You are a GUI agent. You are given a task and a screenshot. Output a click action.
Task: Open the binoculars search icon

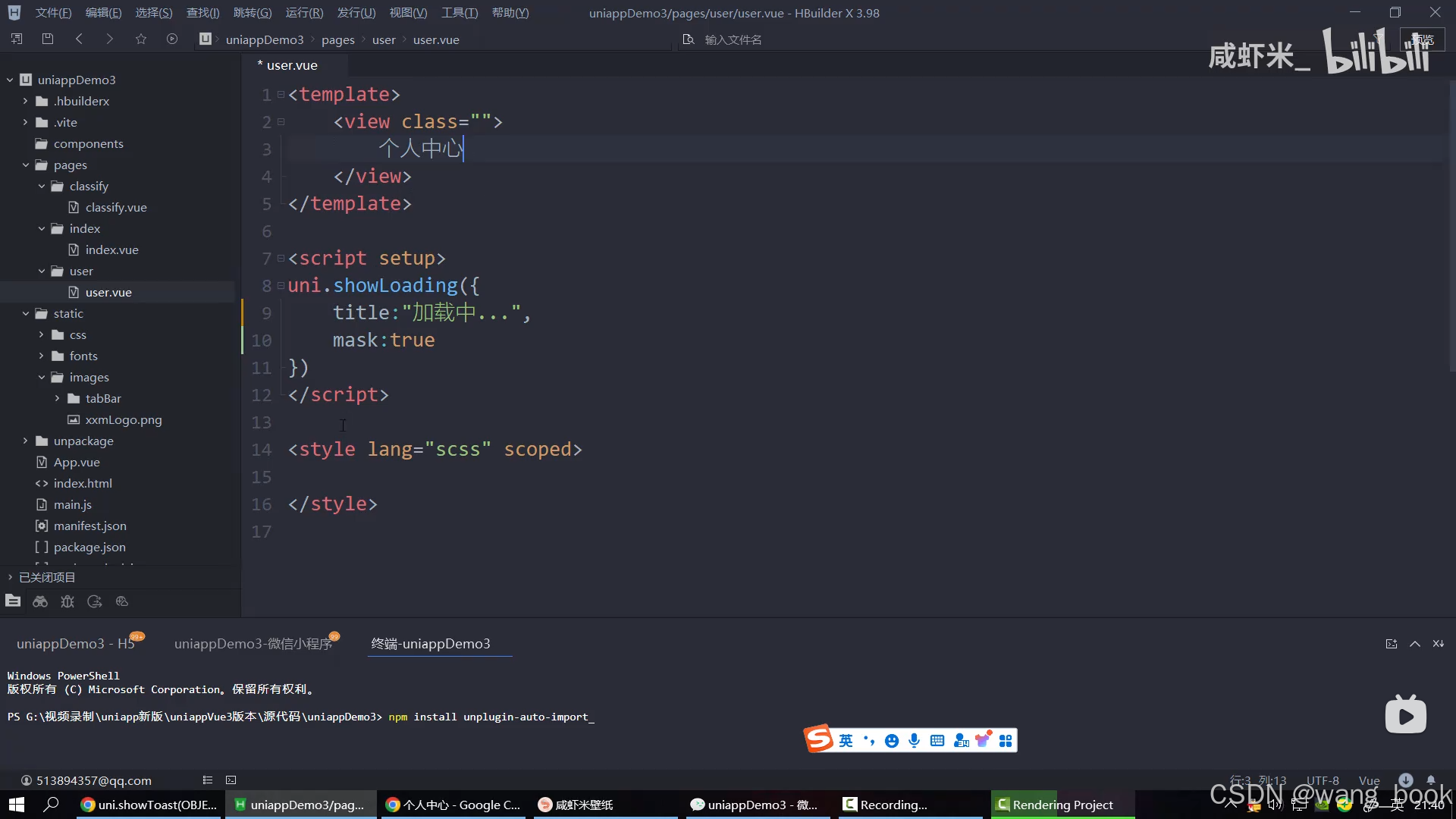40,601
